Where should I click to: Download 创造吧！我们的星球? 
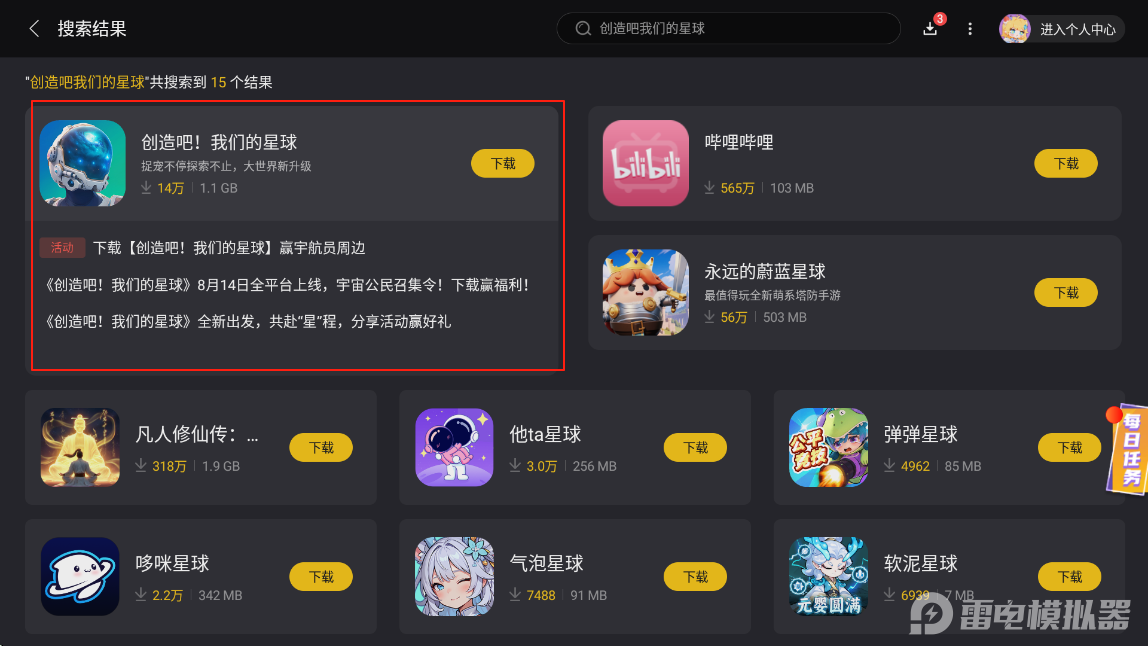pyautogui.click(x=502, y=163)
